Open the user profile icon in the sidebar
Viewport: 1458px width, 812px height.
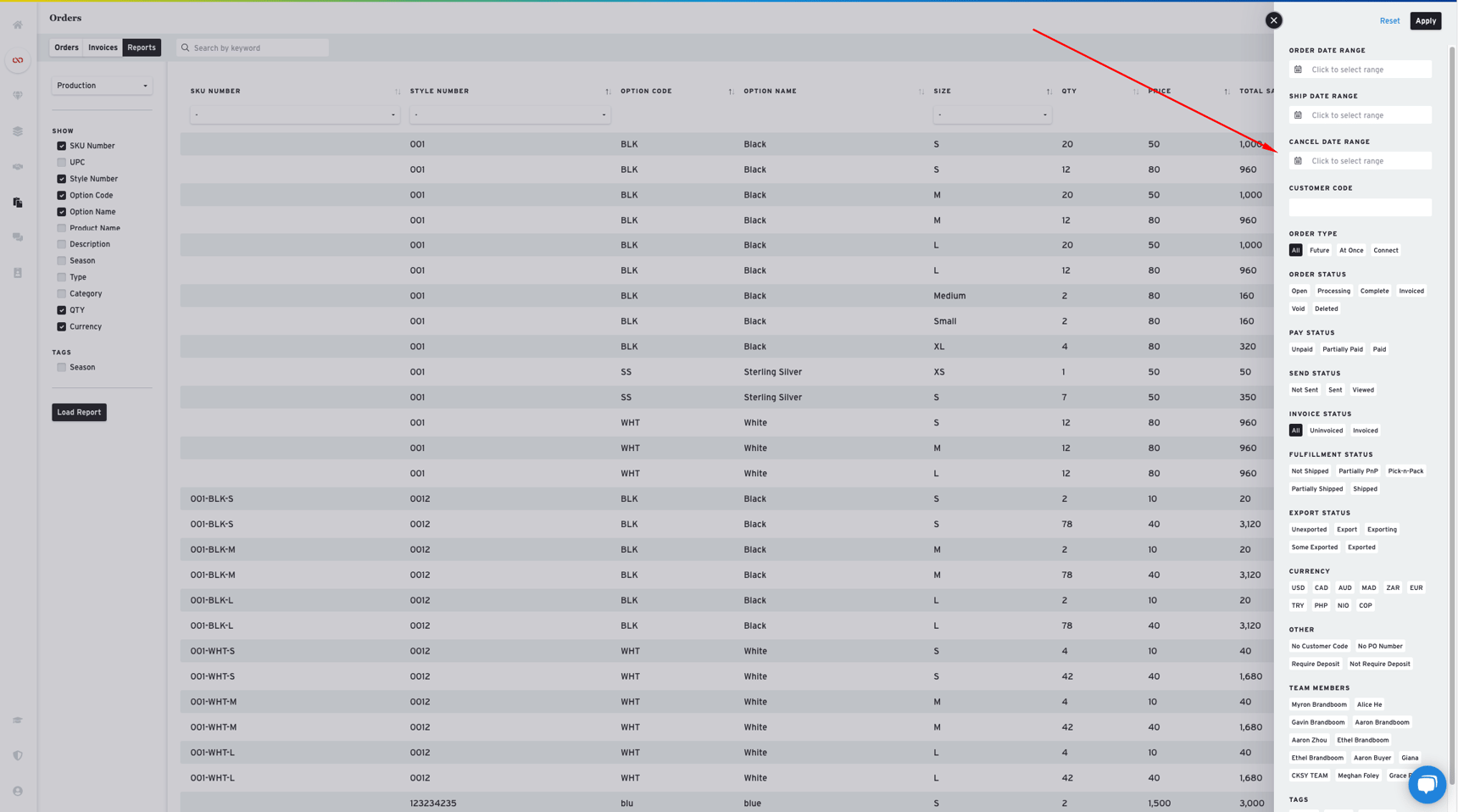pos(17,790)
